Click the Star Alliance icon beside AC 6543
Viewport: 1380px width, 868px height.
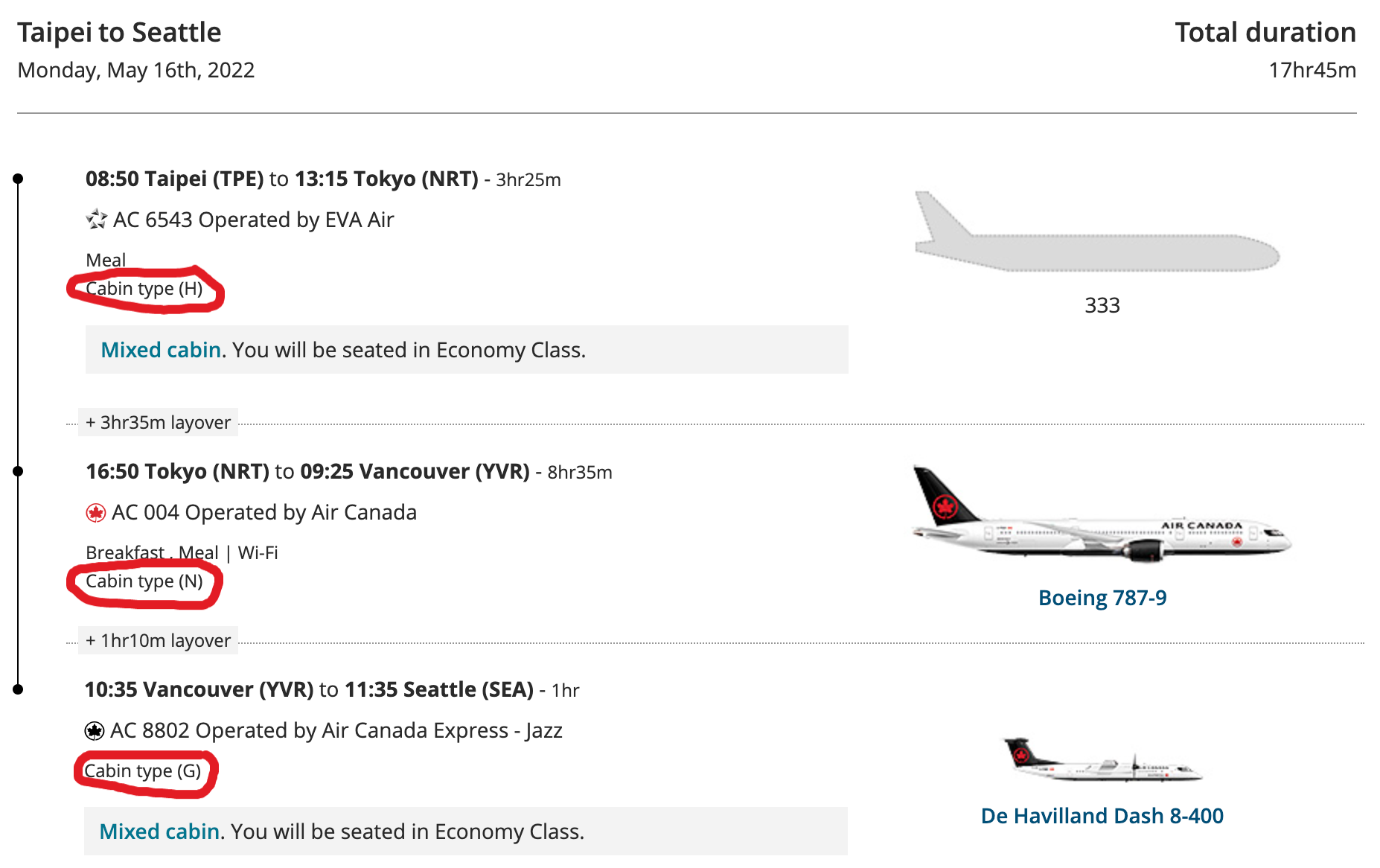tap(96, 220)
